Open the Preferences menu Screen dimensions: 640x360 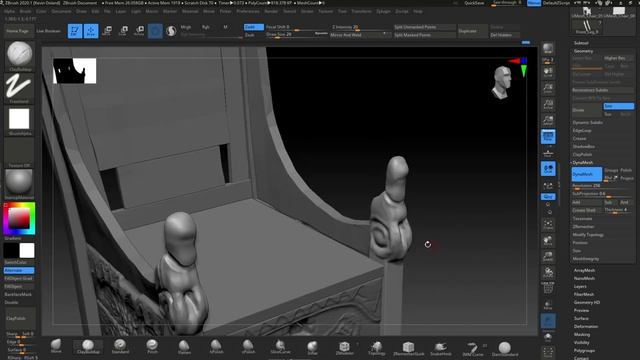[x=248, y=11]
